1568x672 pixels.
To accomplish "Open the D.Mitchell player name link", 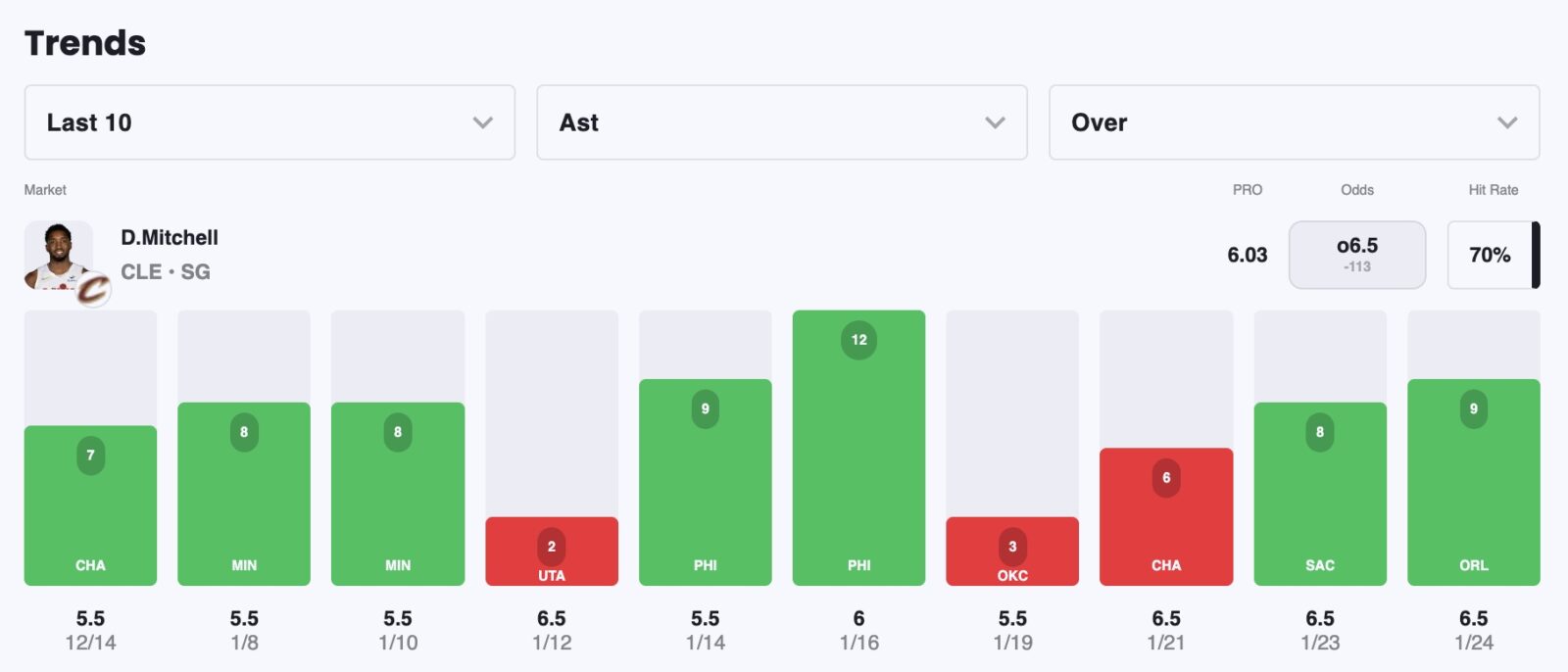I will click(170, 238).
